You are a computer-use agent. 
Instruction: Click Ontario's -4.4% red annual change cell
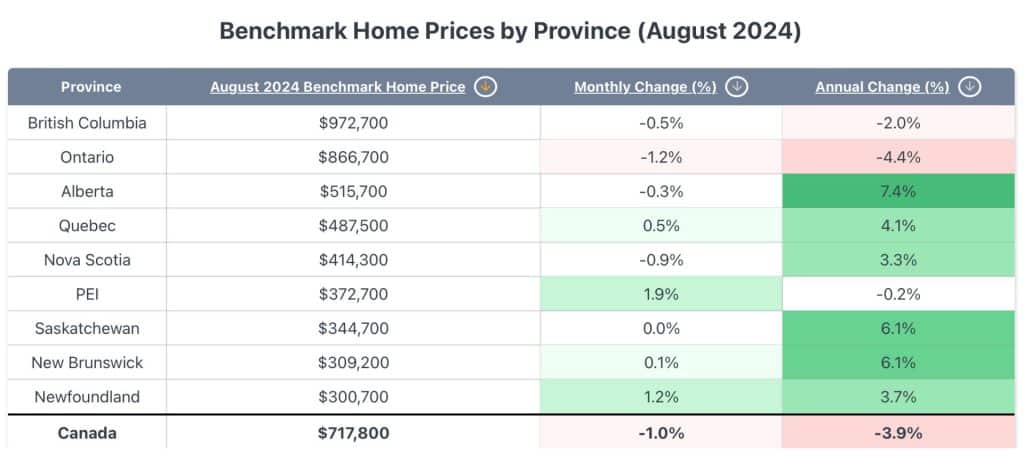(897, 157)
